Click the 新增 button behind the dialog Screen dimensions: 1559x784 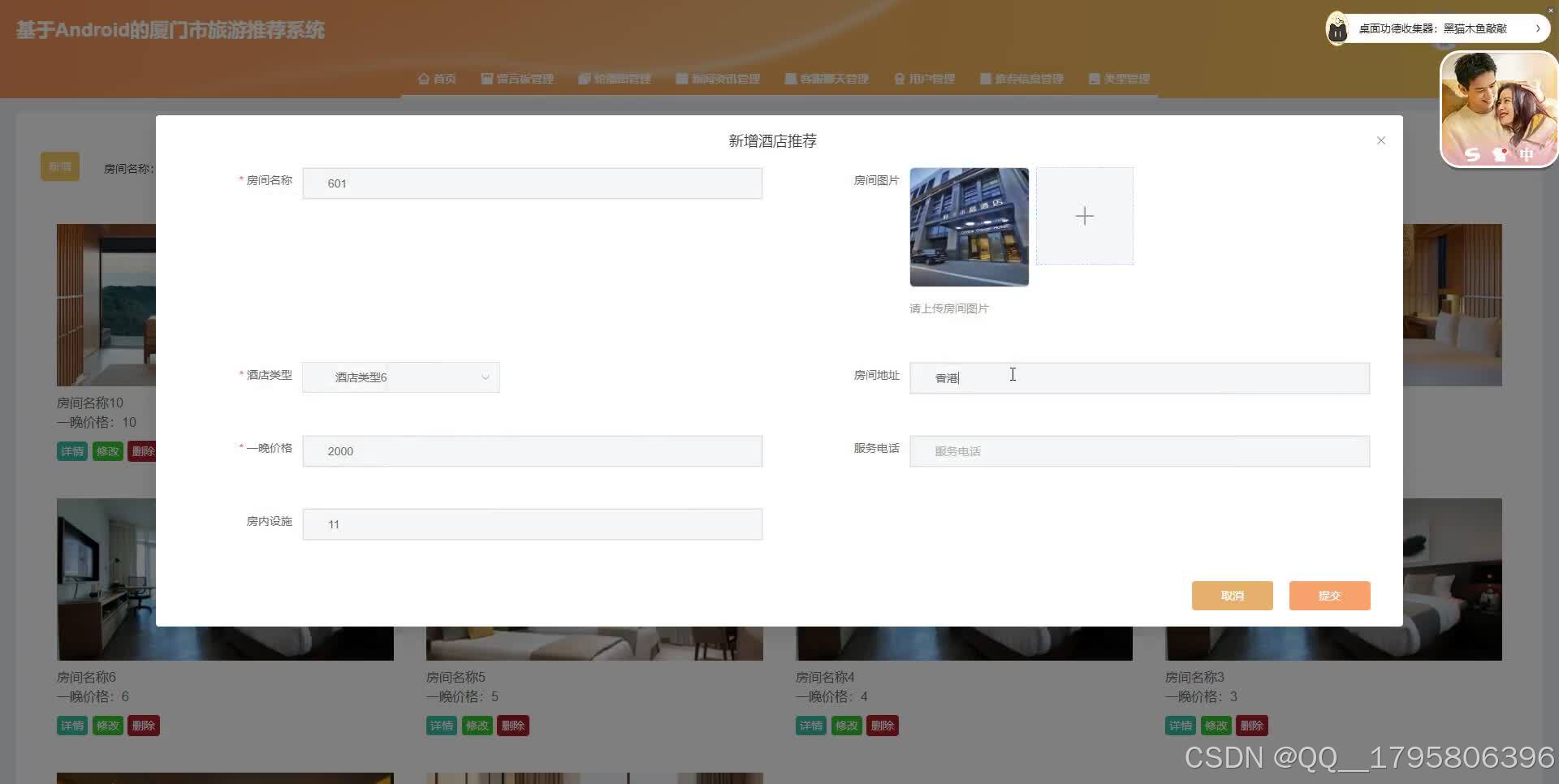[60, 166]
